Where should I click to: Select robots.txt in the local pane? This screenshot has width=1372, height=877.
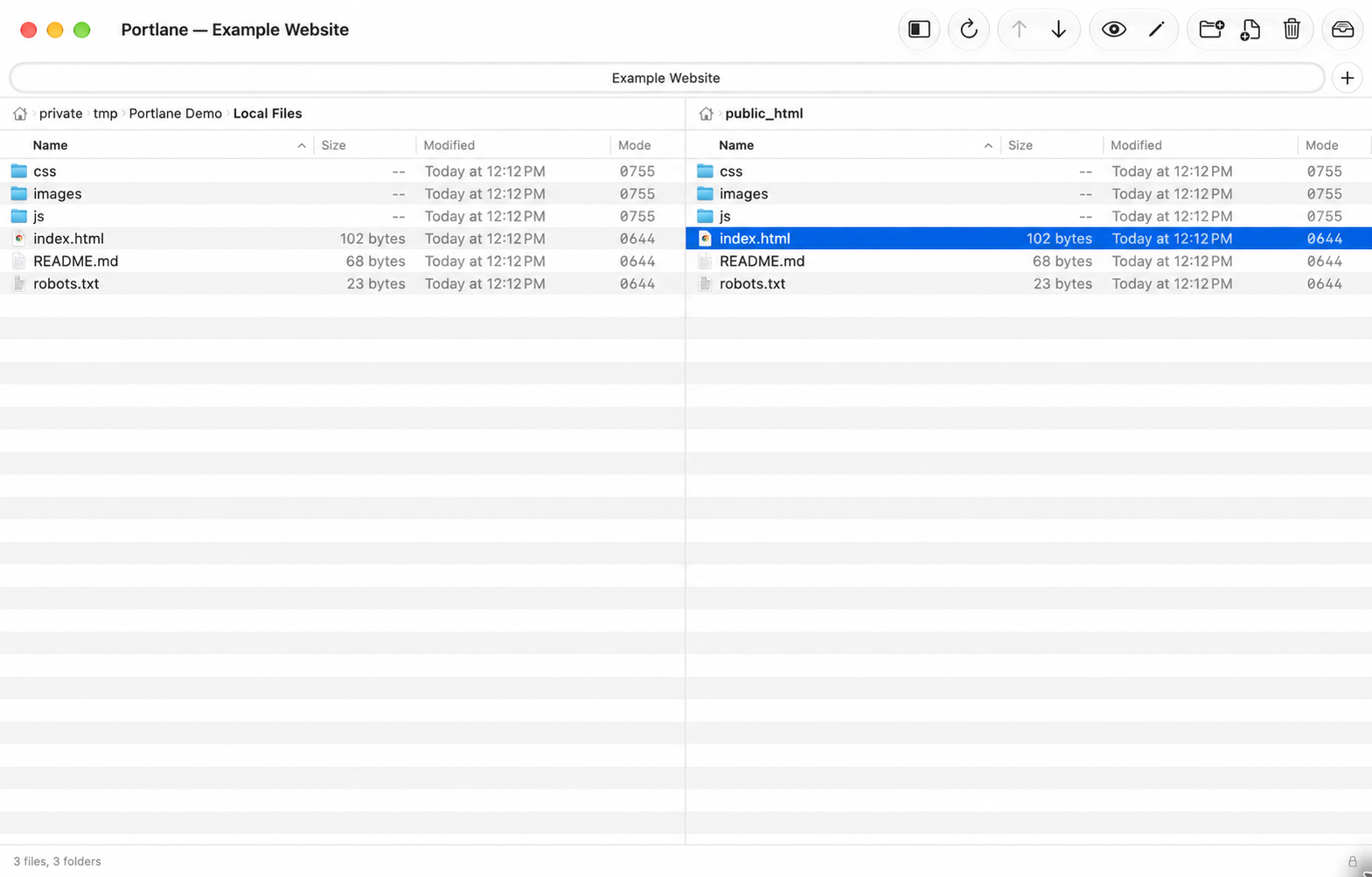pyautogui.click(x=342, y=283)
